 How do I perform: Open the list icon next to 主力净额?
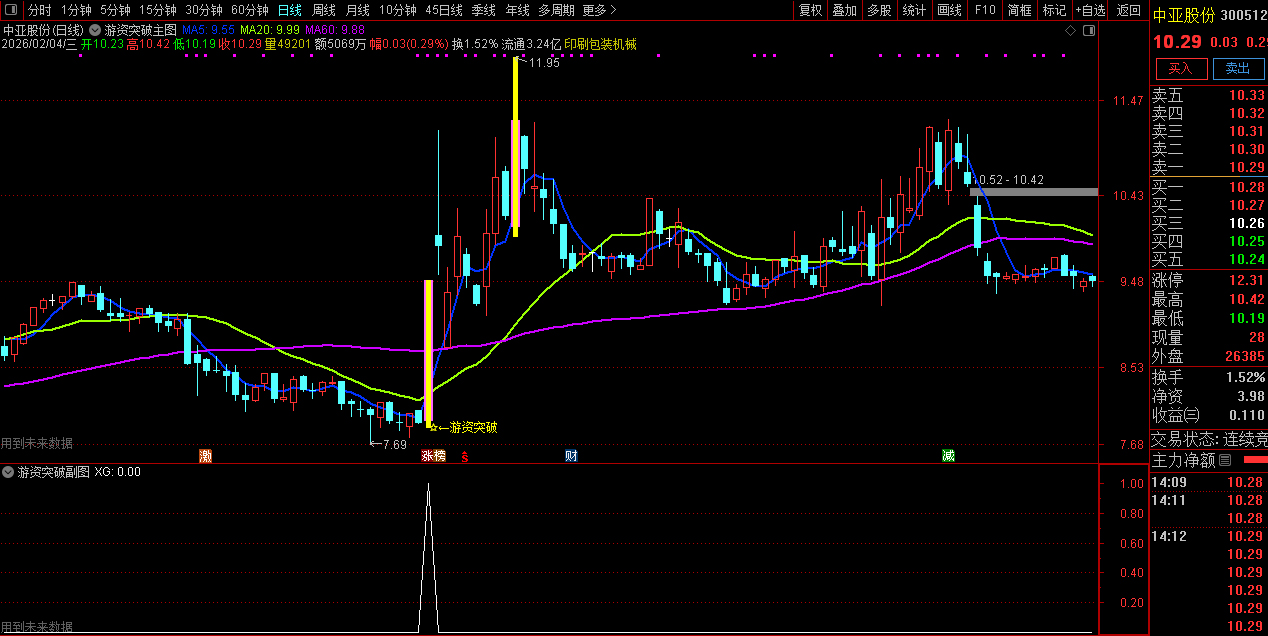click(1225, 460)
